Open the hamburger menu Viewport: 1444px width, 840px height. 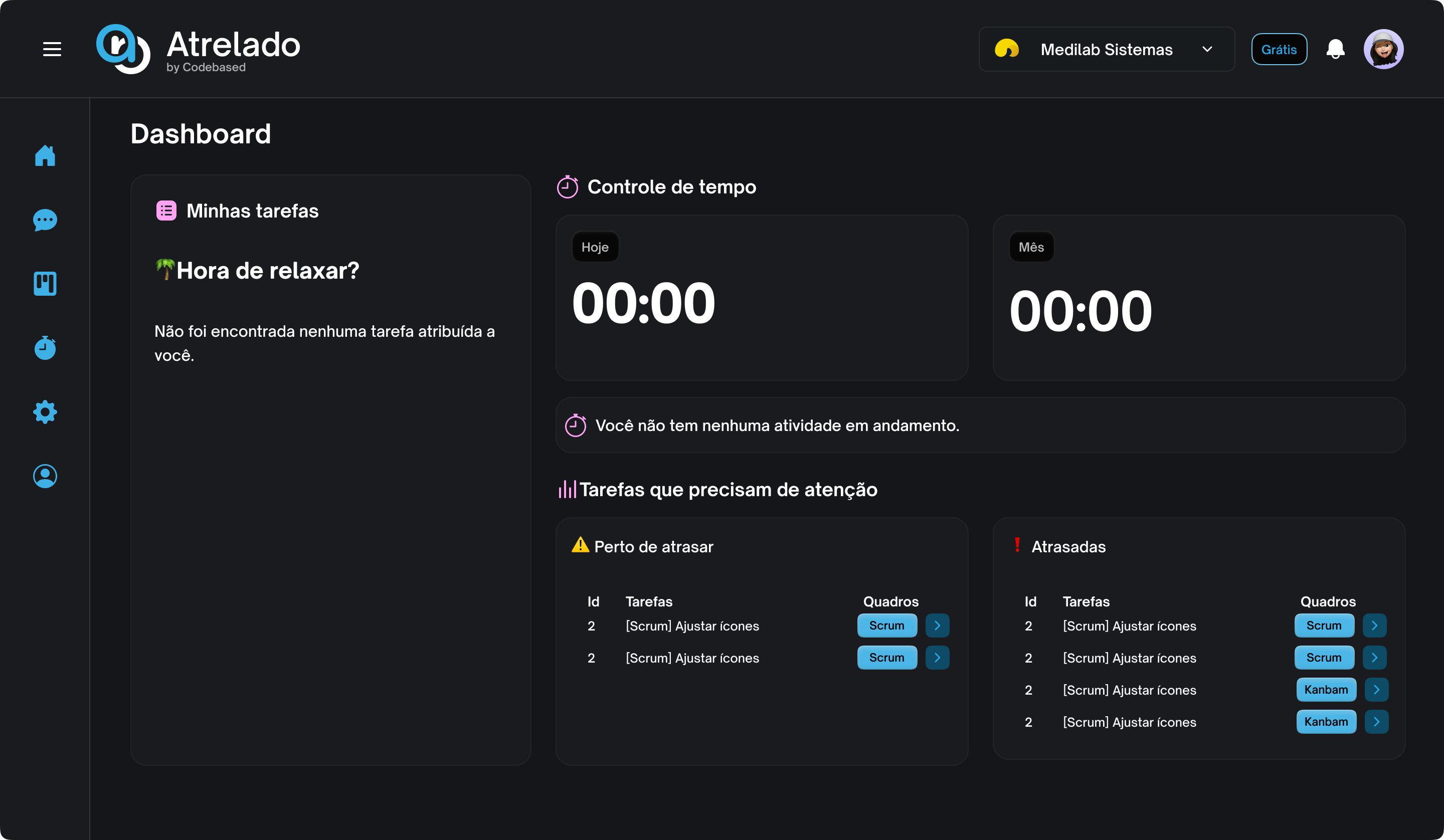coord(52,49)
